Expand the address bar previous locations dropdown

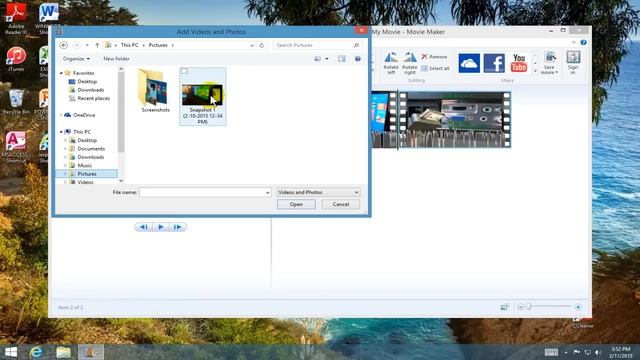point(252,45)
